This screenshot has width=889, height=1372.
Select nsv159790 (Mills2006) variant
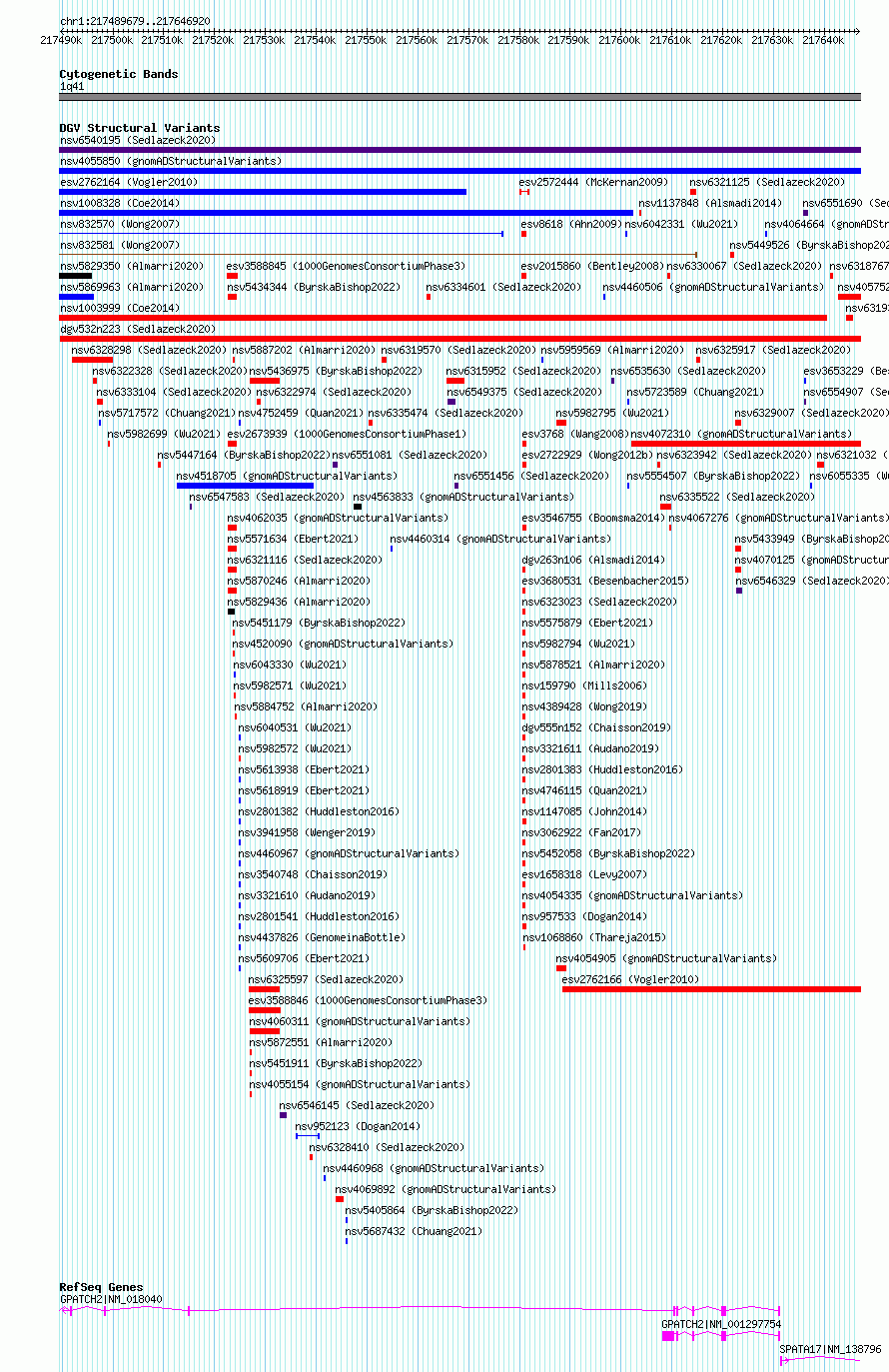pos(523,695)
